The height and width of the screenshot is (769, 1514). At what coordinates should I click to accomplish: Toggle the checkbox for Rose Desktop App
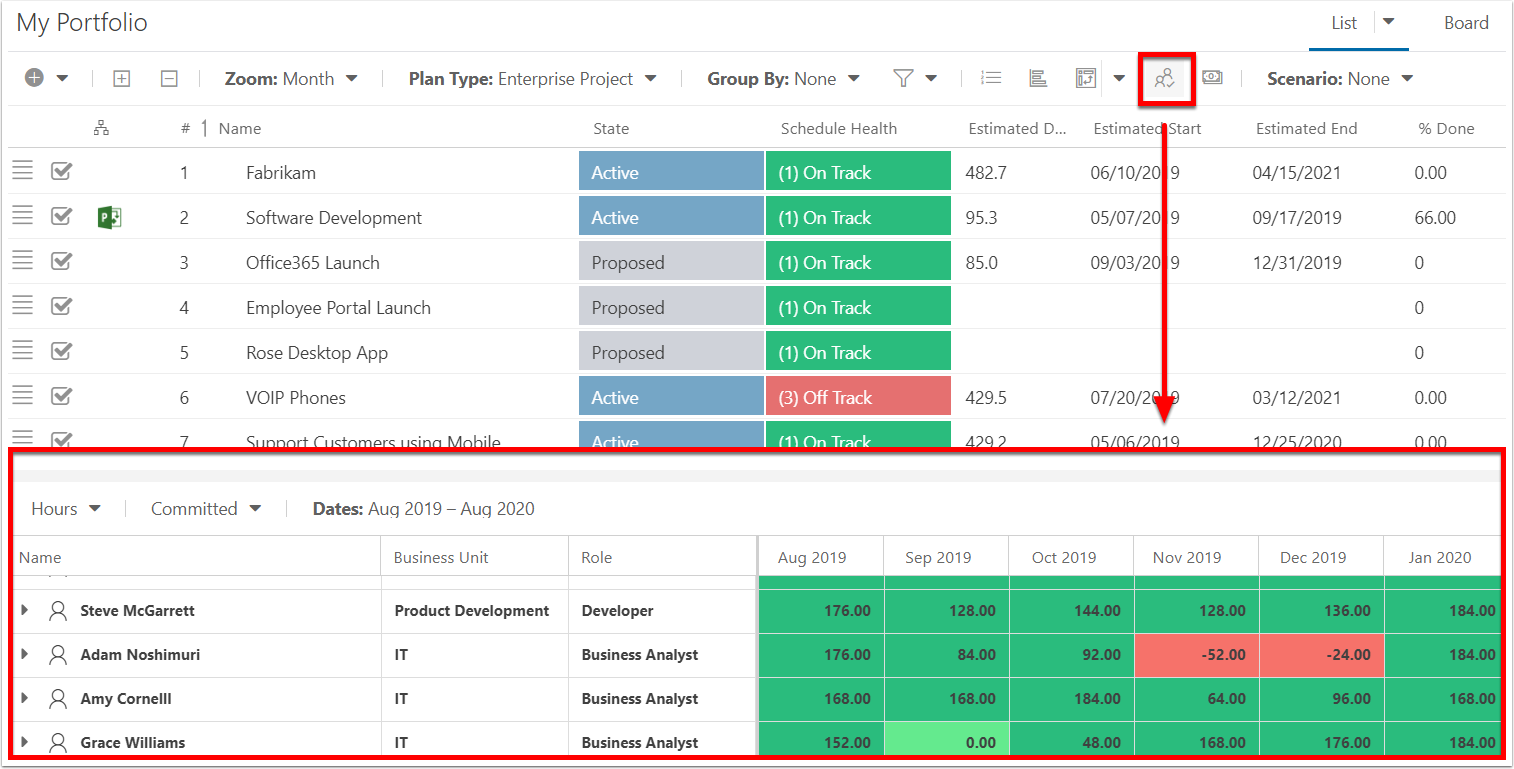(61, 351)
